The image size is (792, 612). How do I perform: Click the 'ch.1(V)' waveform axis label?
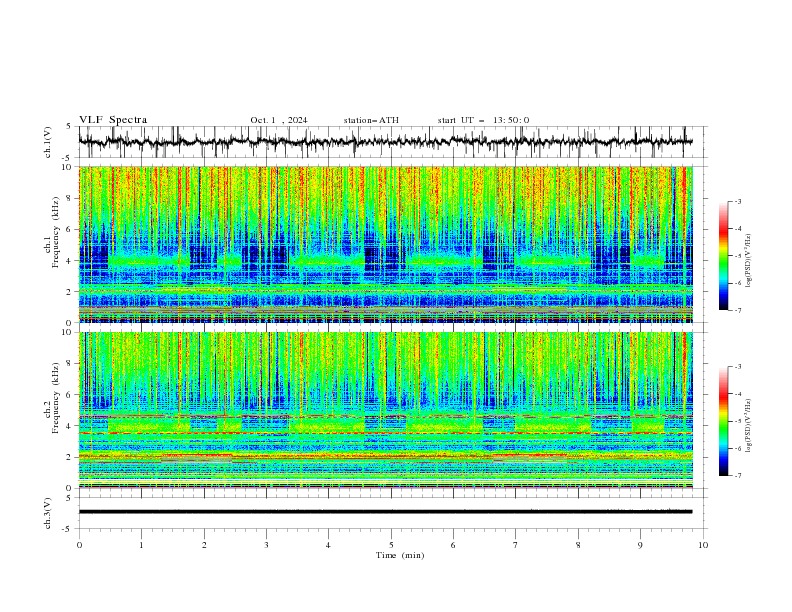tap(48, 142)
